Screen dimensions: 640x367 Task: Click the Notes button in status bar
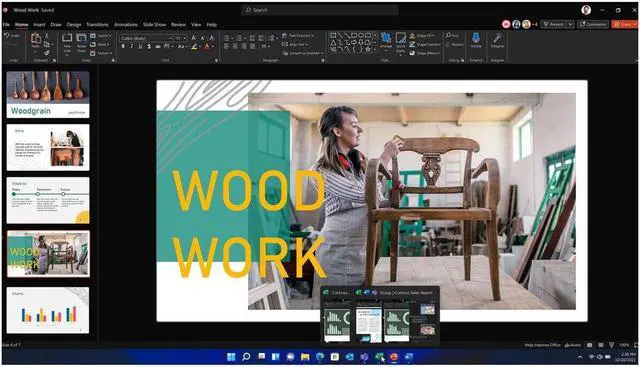[x=573, y=345]
